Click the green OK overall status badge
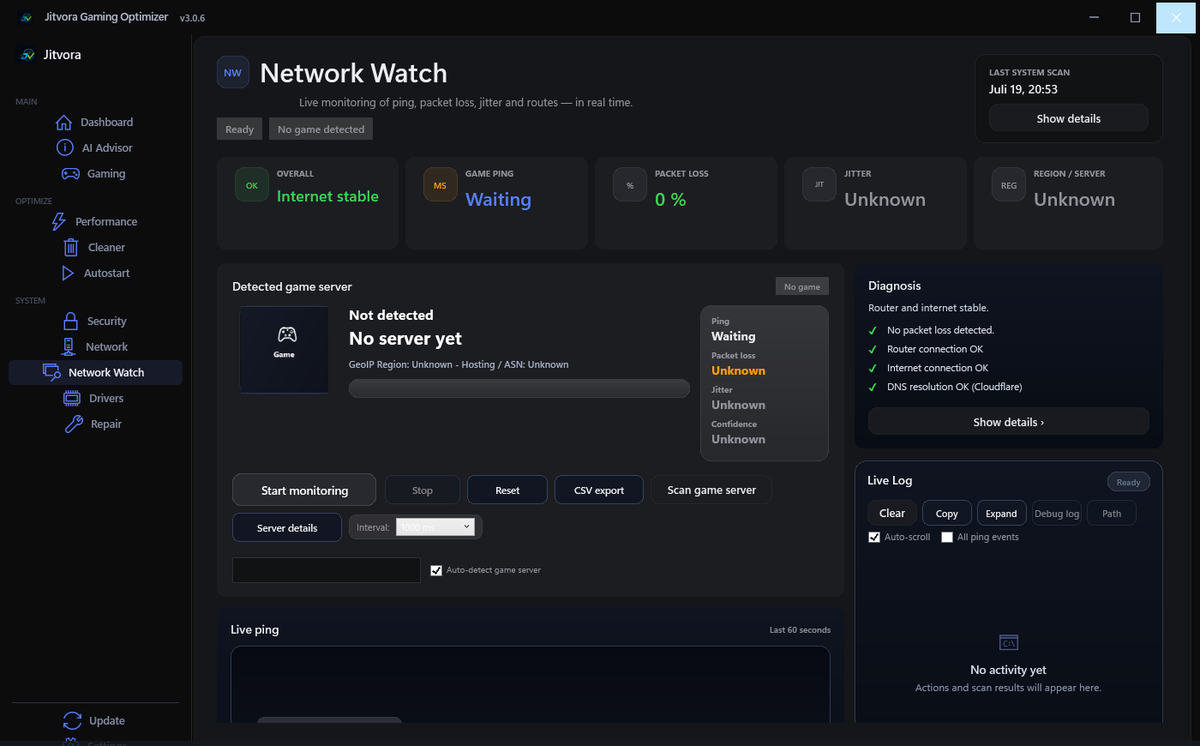1200x746 pixels. 251,185
